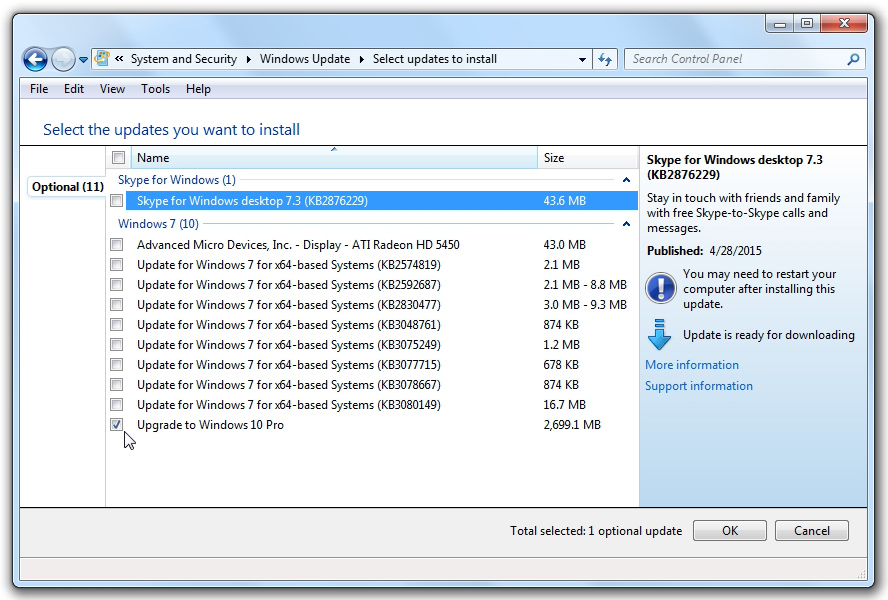888x600 pixels.
Task: Check the KB2592687 update checkbox
Action: pyautogui.click(x=117, y=284)
